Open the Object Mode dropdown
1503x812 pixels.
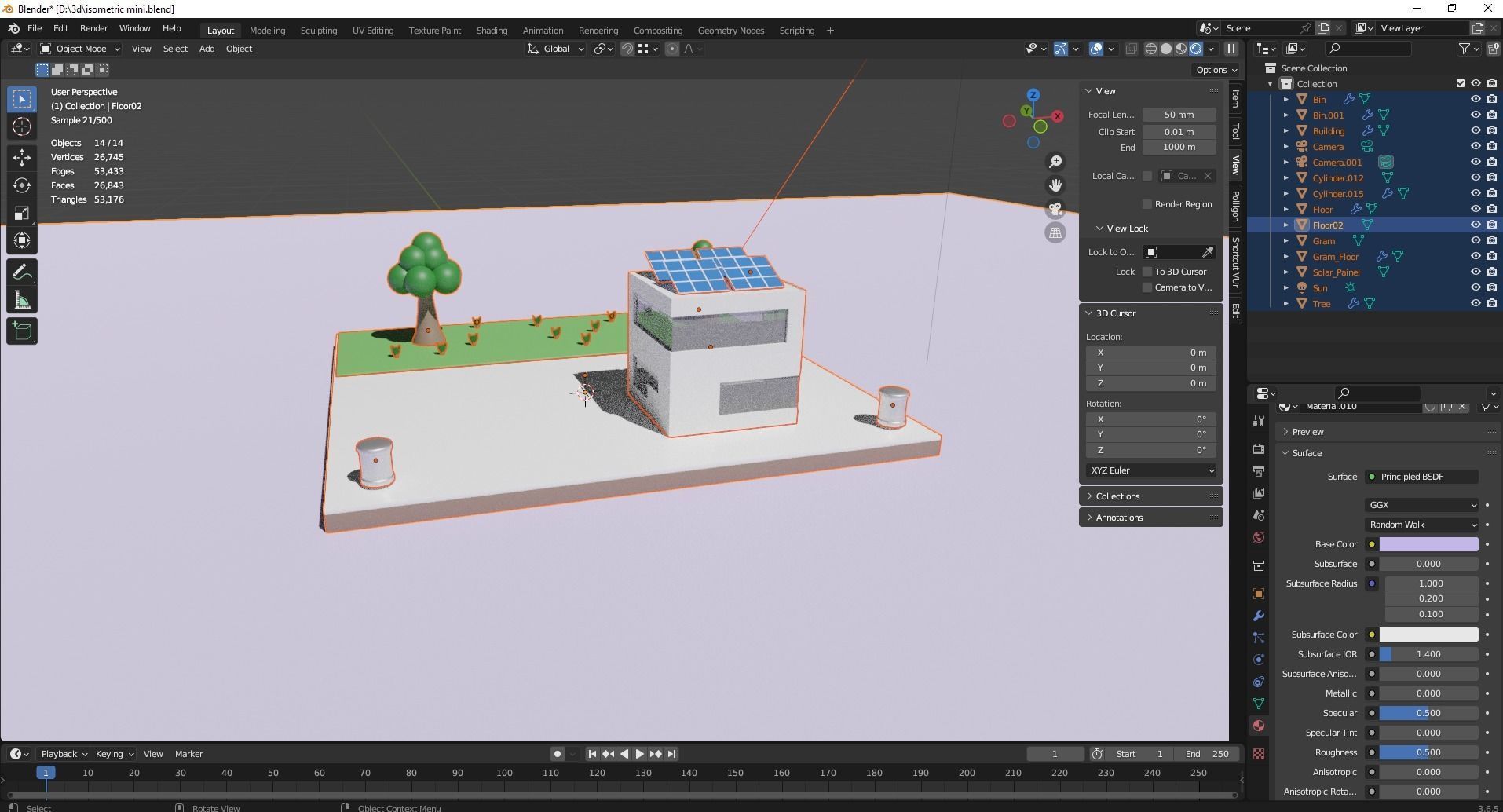coord(80,49)
